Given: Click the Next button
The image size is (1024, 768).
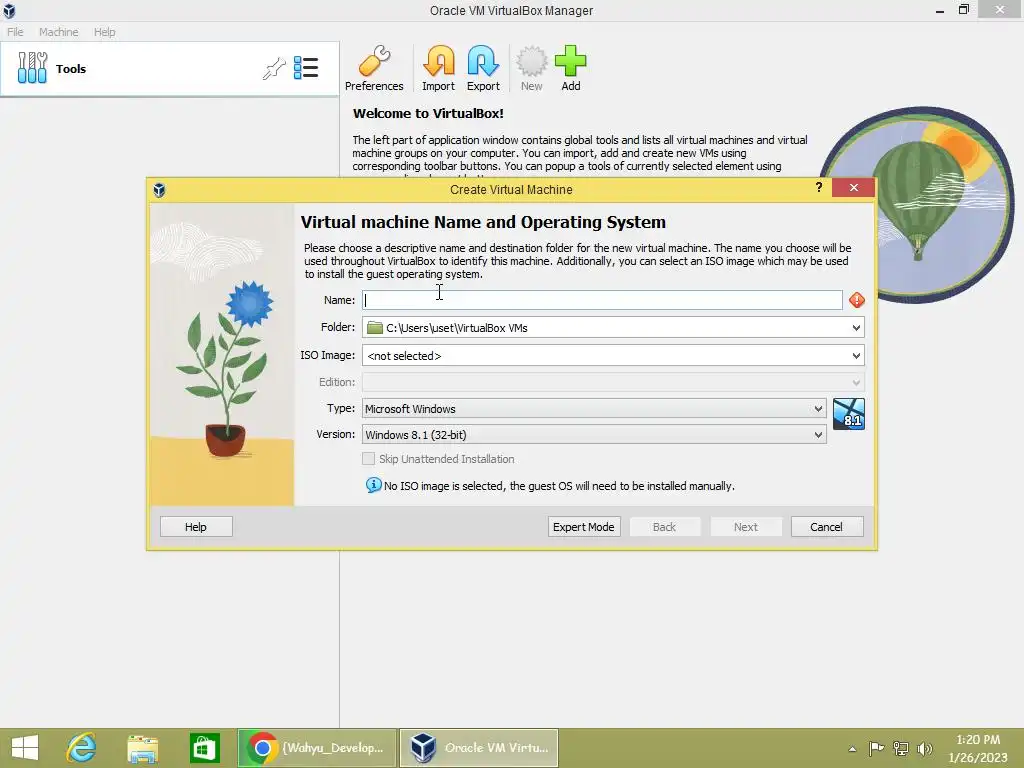Looking at the screenshot, I should click(746, 527).
